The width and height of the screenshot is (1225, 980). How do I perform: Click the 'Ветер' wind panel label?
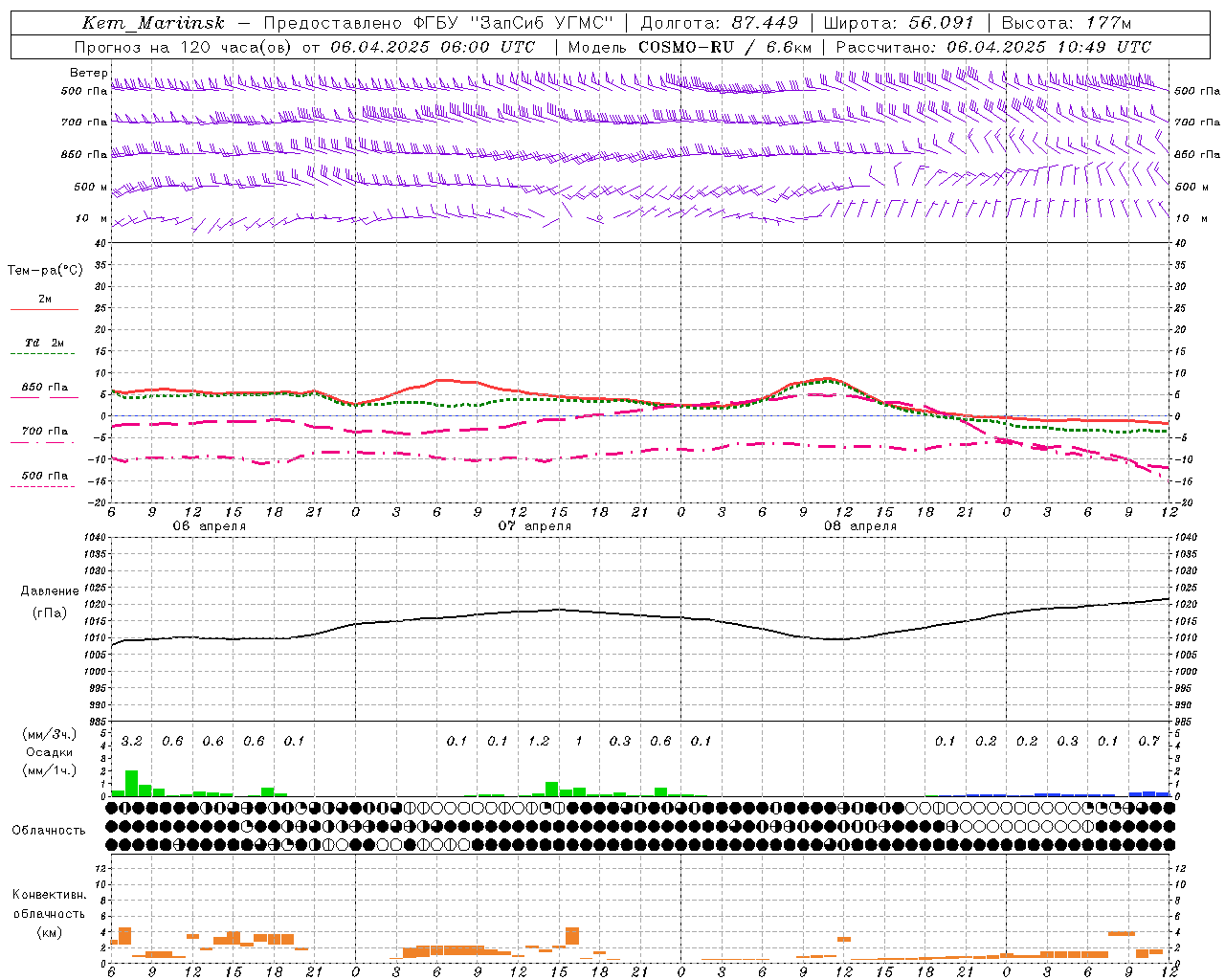88,73
